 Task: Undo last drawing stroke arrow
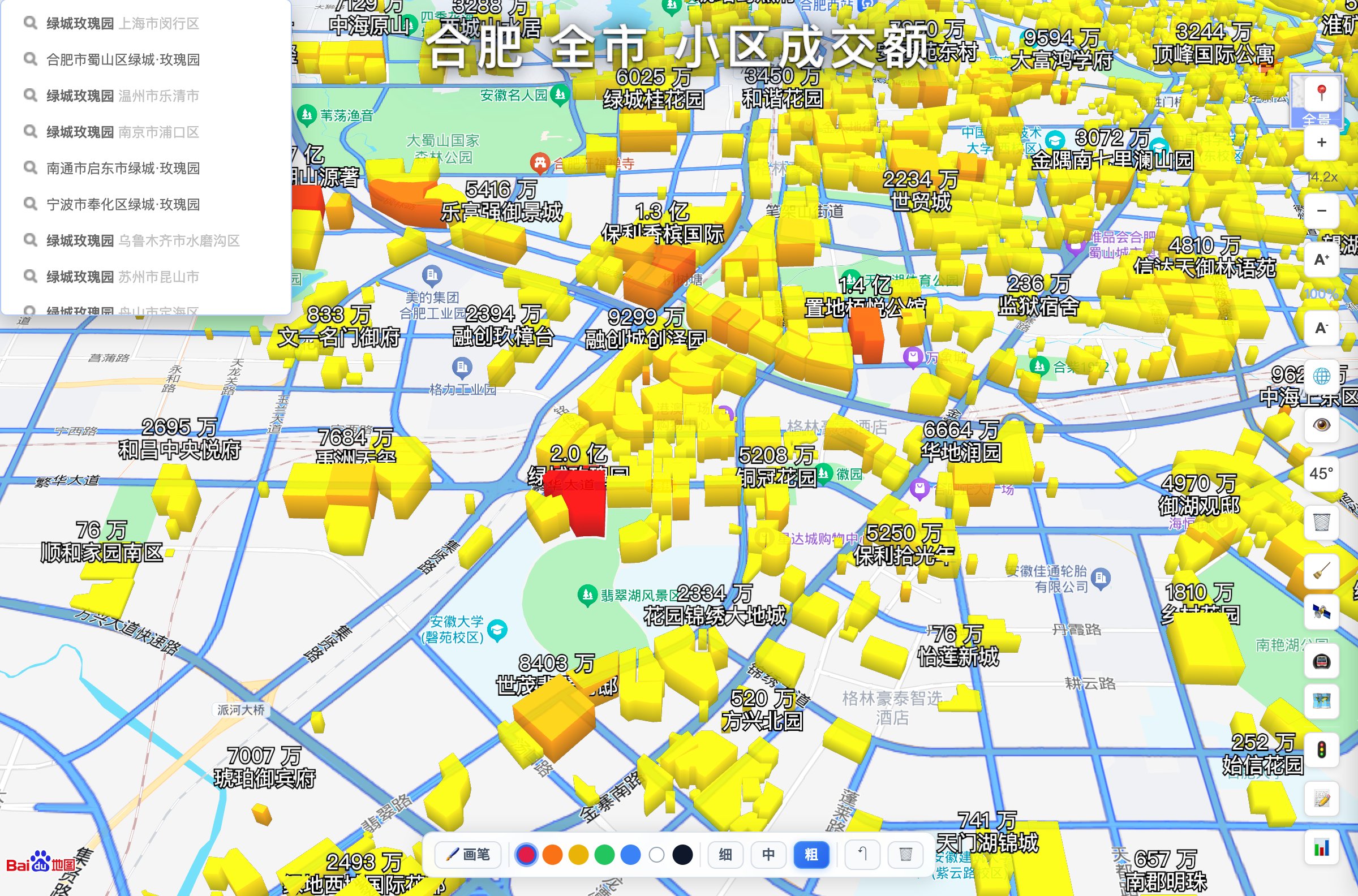tap(862, 854)
